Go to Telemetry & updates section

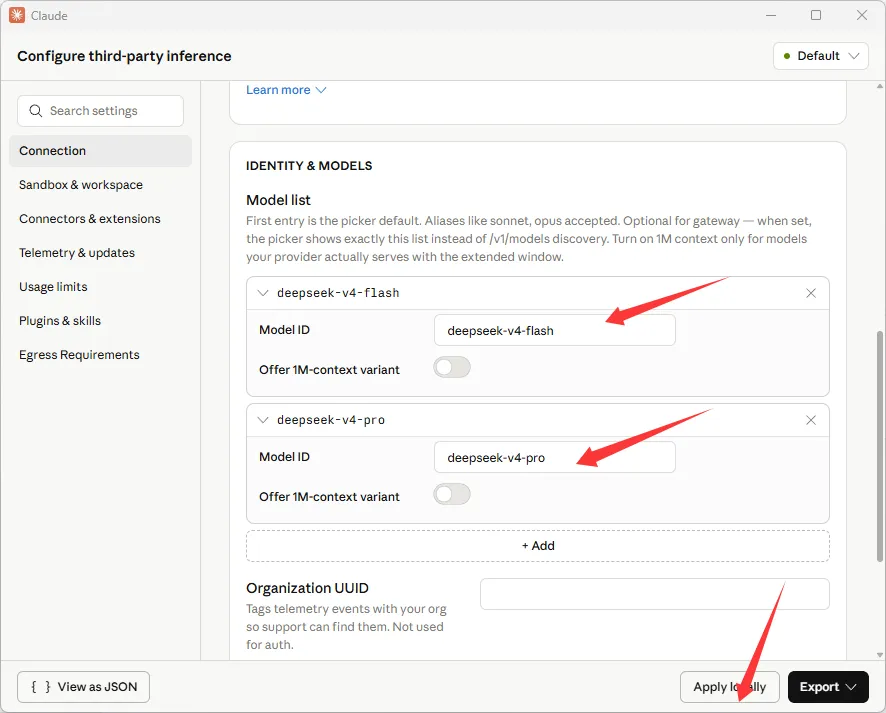[x=77, y=253]
